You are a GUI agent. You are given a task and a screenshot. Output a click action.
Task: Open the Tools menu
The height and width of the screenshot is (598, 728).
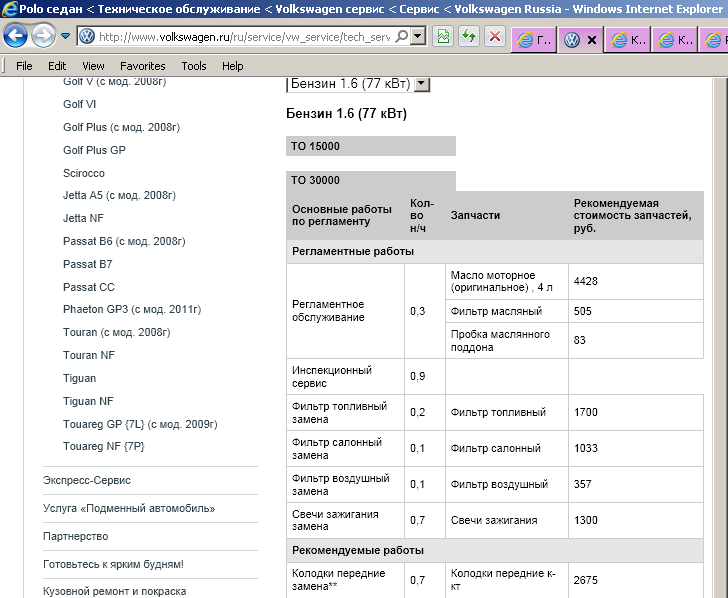coord(194,66)
